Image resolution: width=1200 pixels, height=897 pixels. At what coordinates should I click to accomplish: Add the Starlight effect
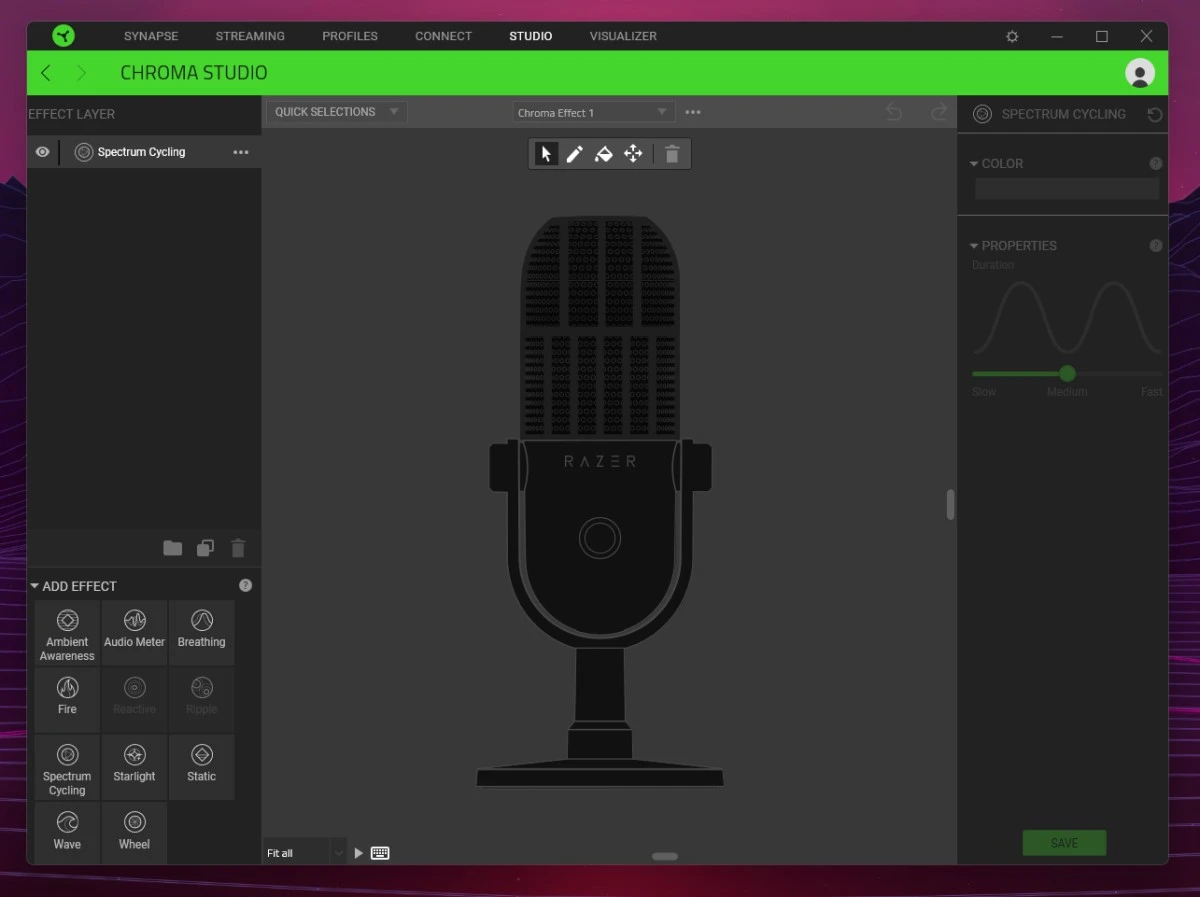pyautogui.click(x=134, y=764)
